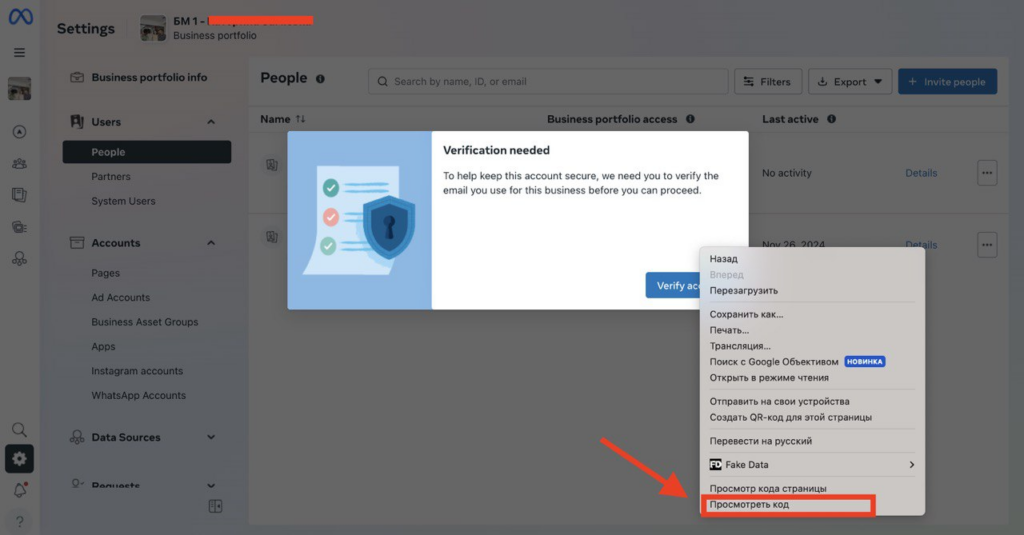Open more options for the Nov 26 row
Viewport: 1024px width, 535px height.
coord(987,245)
